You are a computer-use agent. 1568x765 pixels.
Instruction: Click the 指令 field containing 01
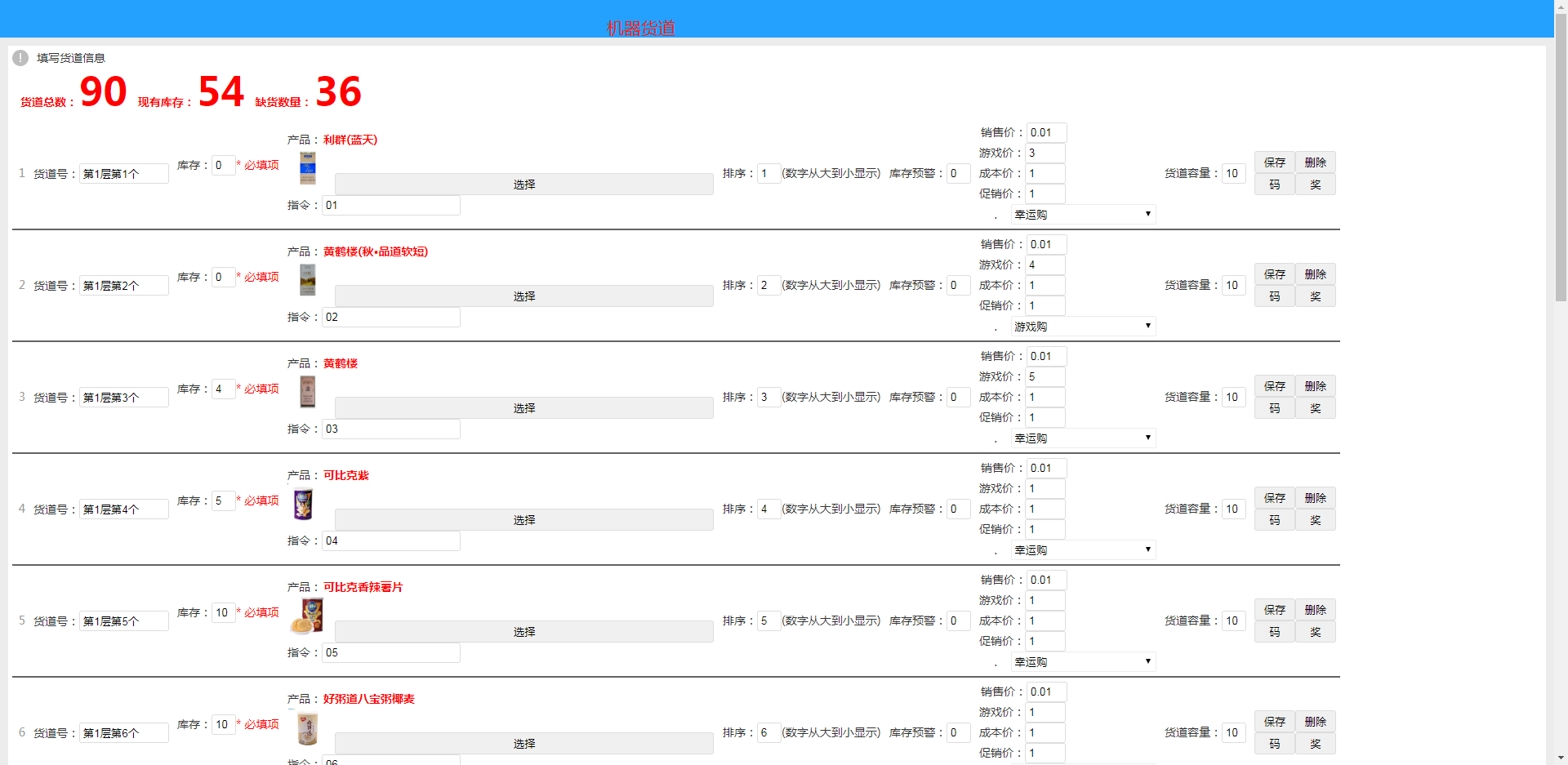click(390, 206)
